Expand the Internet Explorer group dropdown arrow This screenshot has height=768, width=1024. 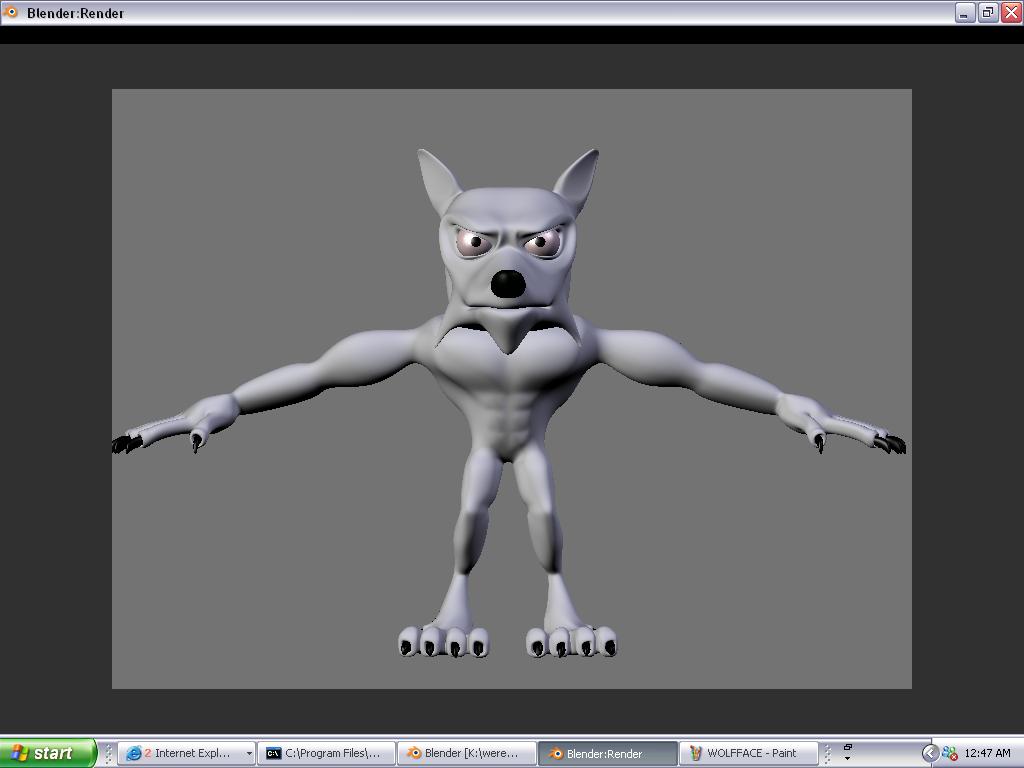pyautogui.click(x=249, y=754)
